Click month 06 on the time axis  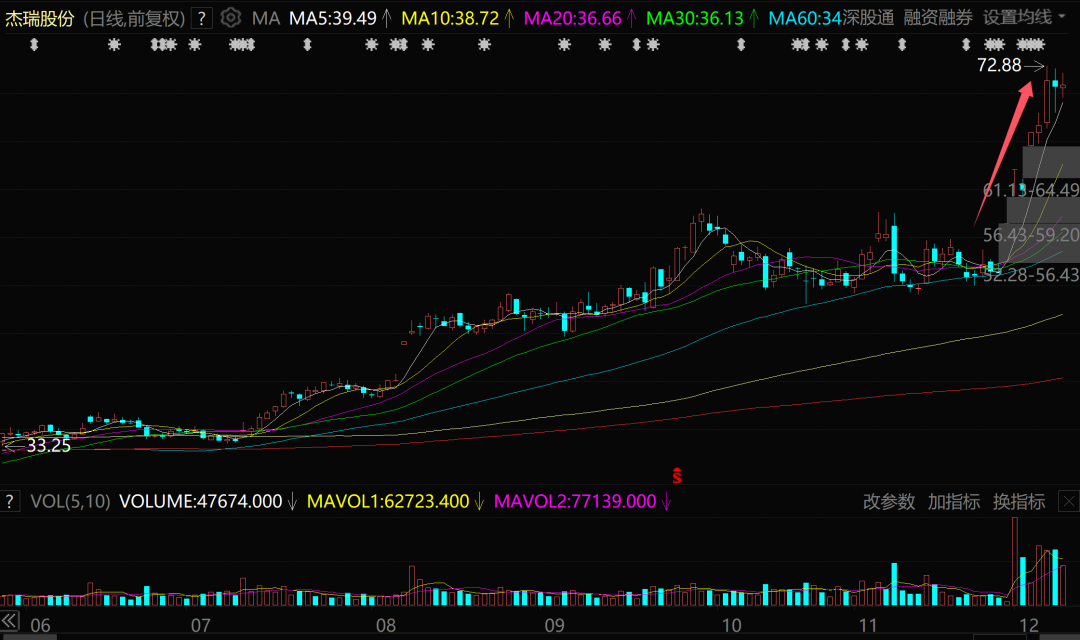tap(41, 626)
